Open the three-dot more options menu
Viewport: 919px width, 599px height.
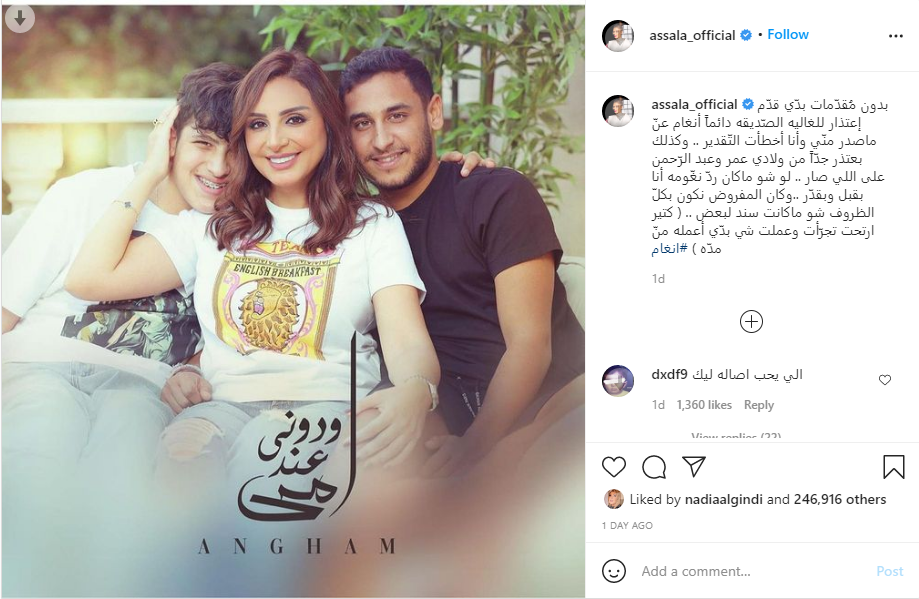tap(896, 36)
